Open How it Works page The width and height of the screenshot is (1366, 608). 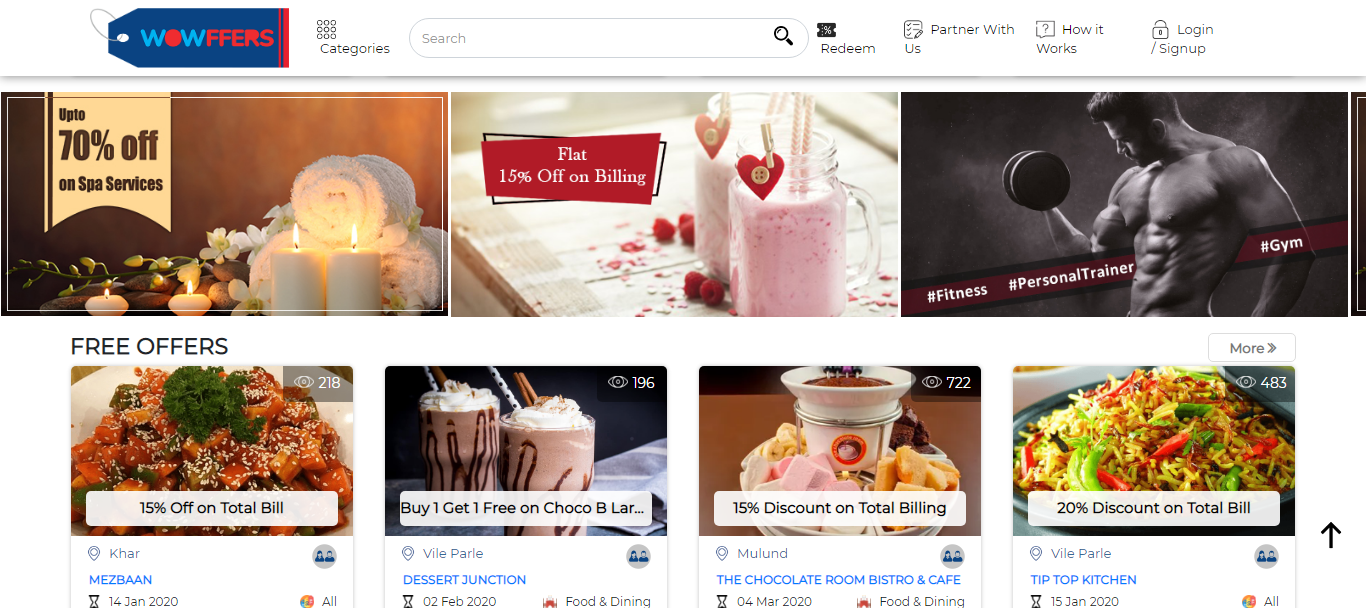(1070, 39)
